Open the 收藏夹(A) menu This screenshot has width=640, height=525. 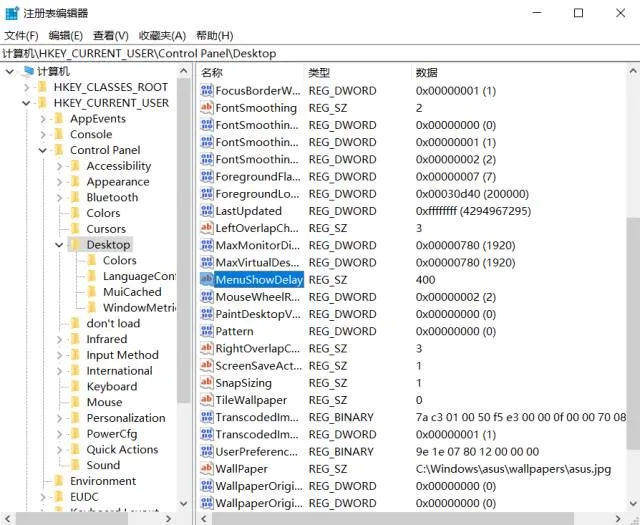click(x=162, y=36)
